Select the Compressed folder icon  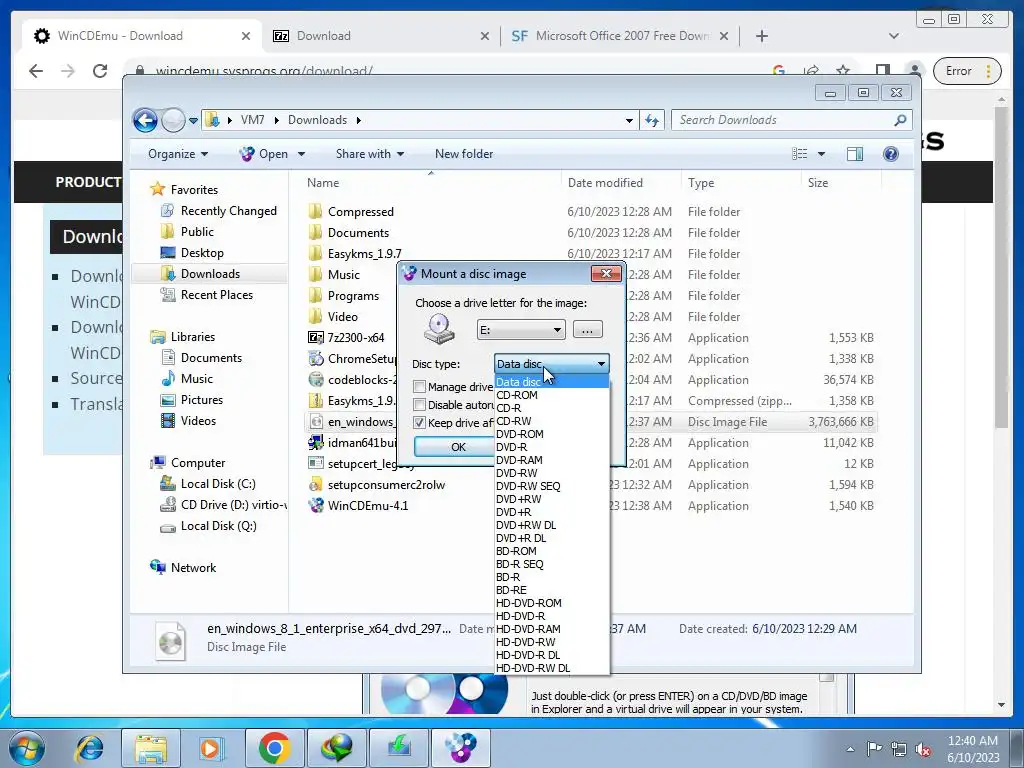coord(315,211)
